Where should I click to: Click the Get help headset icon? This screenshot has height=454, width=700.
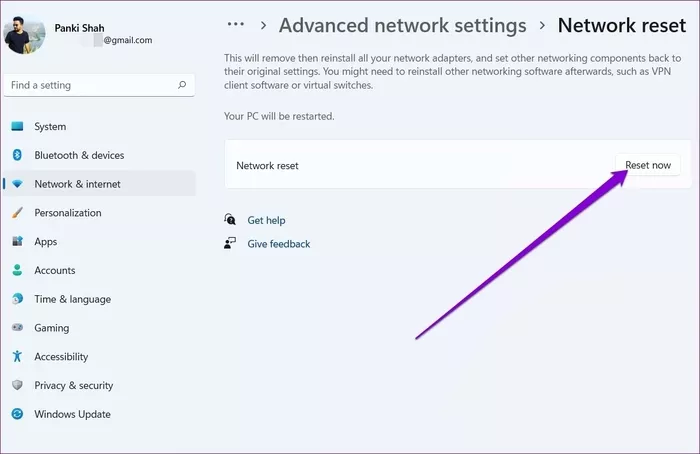click(230, 219)
